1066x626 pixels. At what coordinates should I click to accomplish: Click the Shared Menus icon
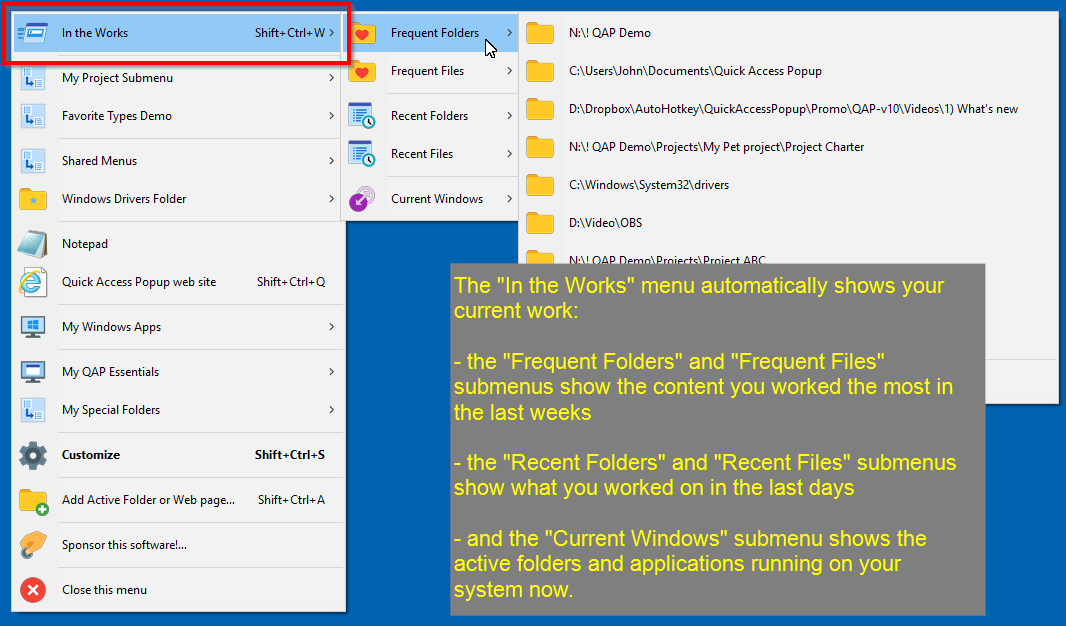pyautogui.click(x=33, y=161)
